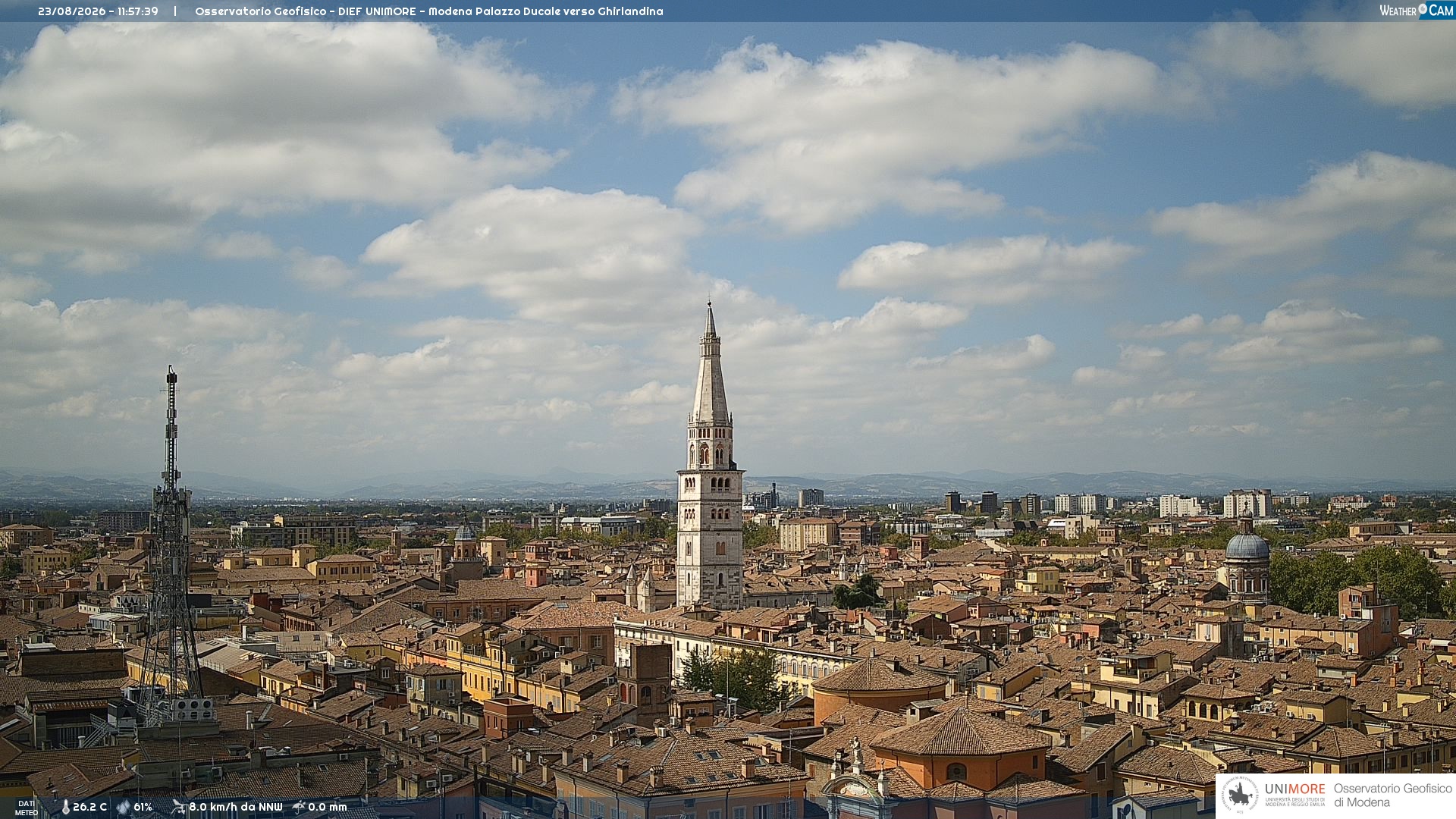Click the humidity water drops icon

pyautogui.click(x=124, y=808)
